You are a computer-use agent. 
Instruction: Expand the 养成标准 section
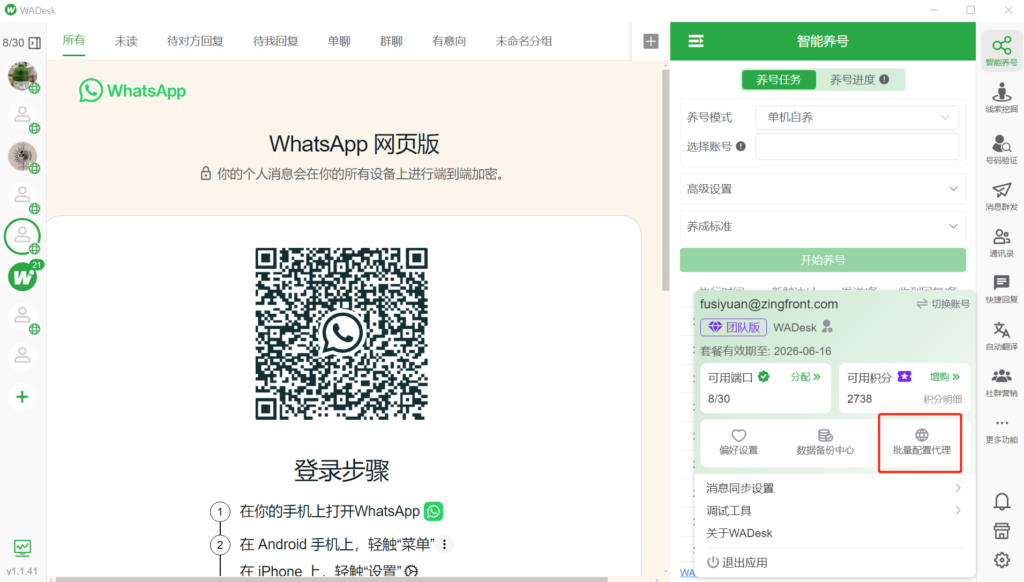pyautogui.click(x=822, y=227)
